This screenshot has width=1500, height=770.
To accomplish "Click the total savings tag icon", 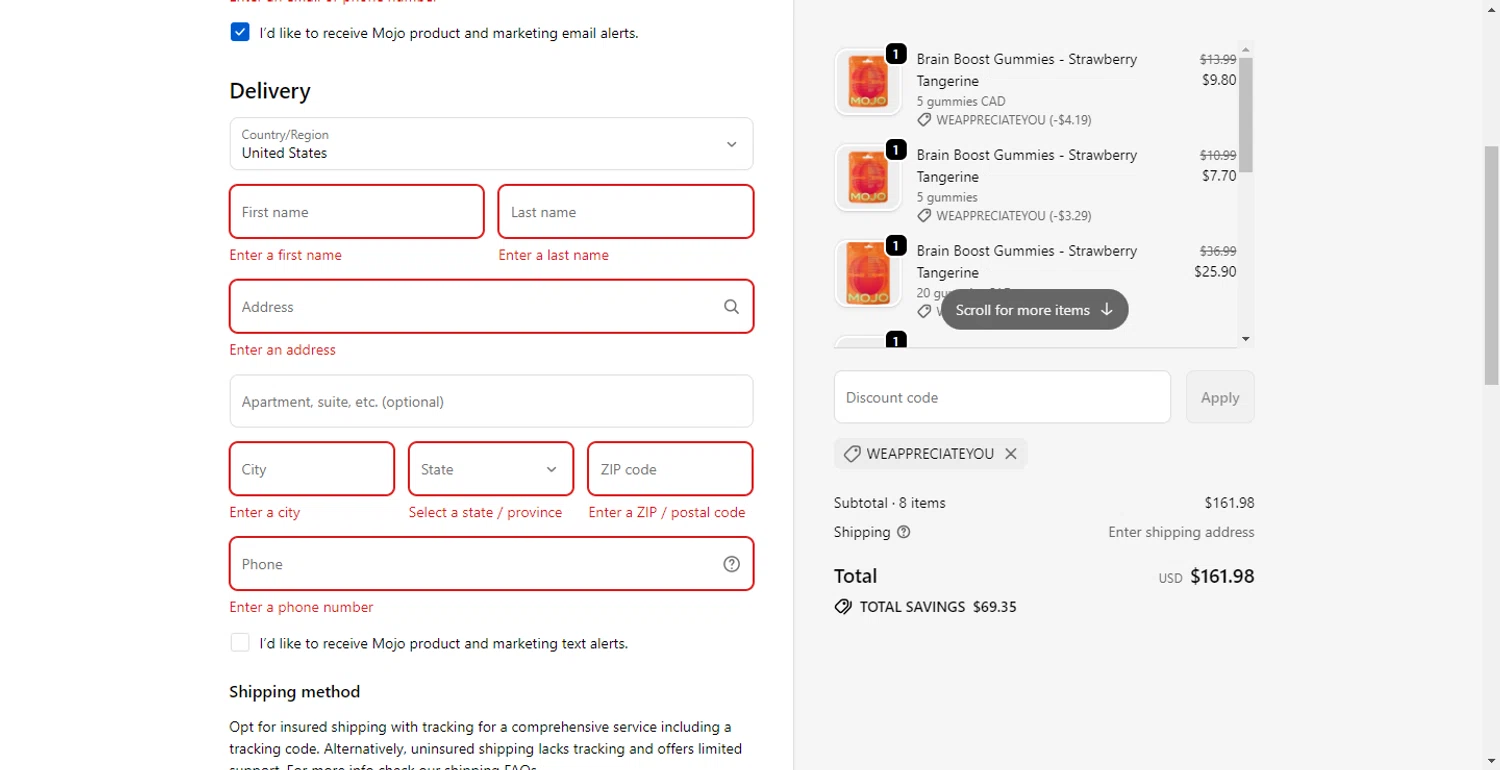I will point(843,607).
